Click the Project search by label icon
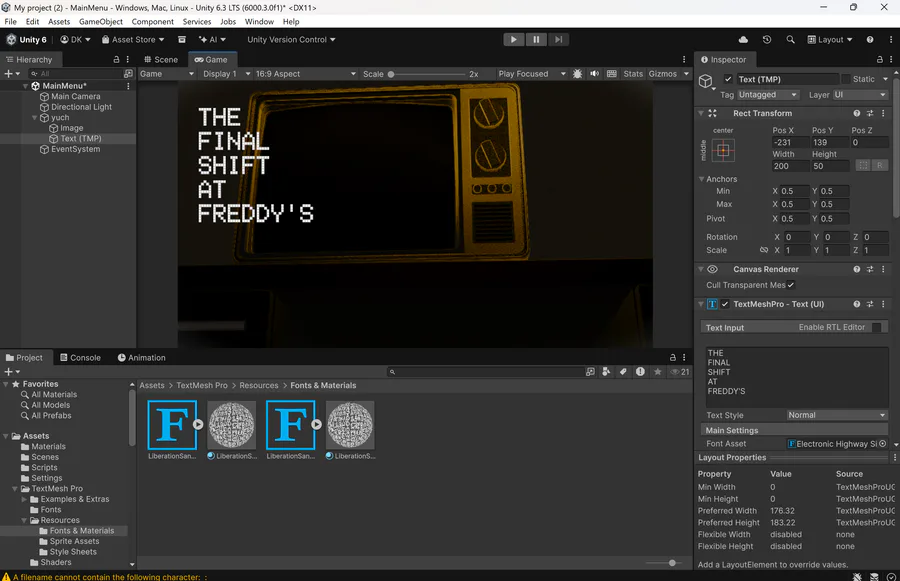 623,372
